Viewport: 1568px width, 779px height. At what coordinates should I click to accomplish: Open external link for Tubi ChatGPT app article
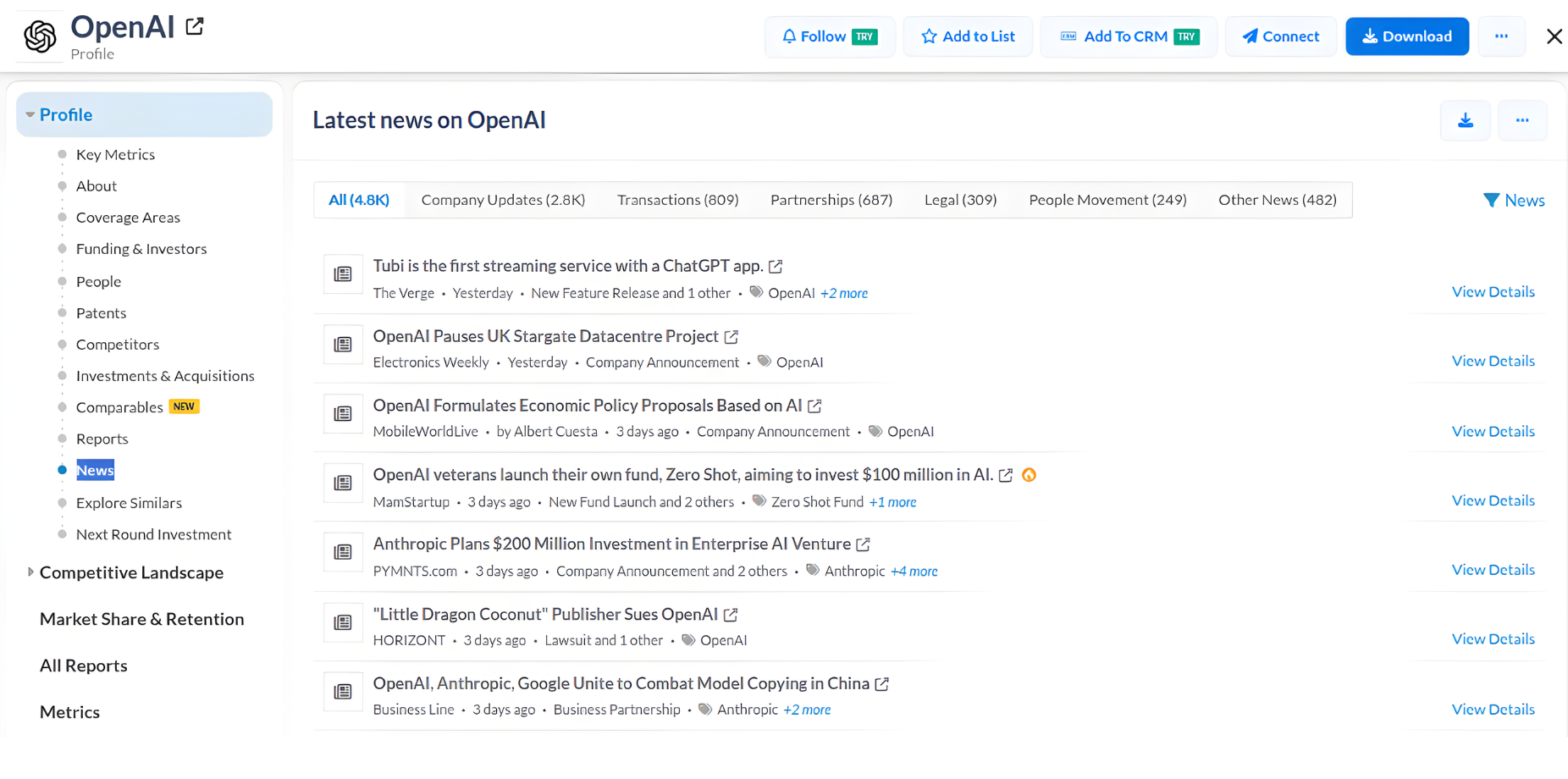coord(776,267)
